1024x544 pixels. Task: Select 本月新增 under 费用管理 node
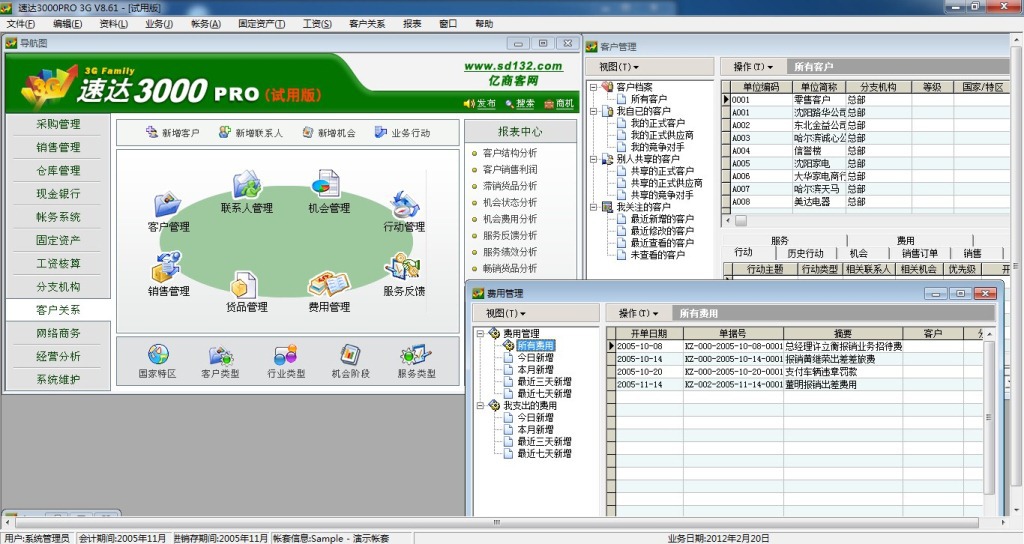click(535, 370)
